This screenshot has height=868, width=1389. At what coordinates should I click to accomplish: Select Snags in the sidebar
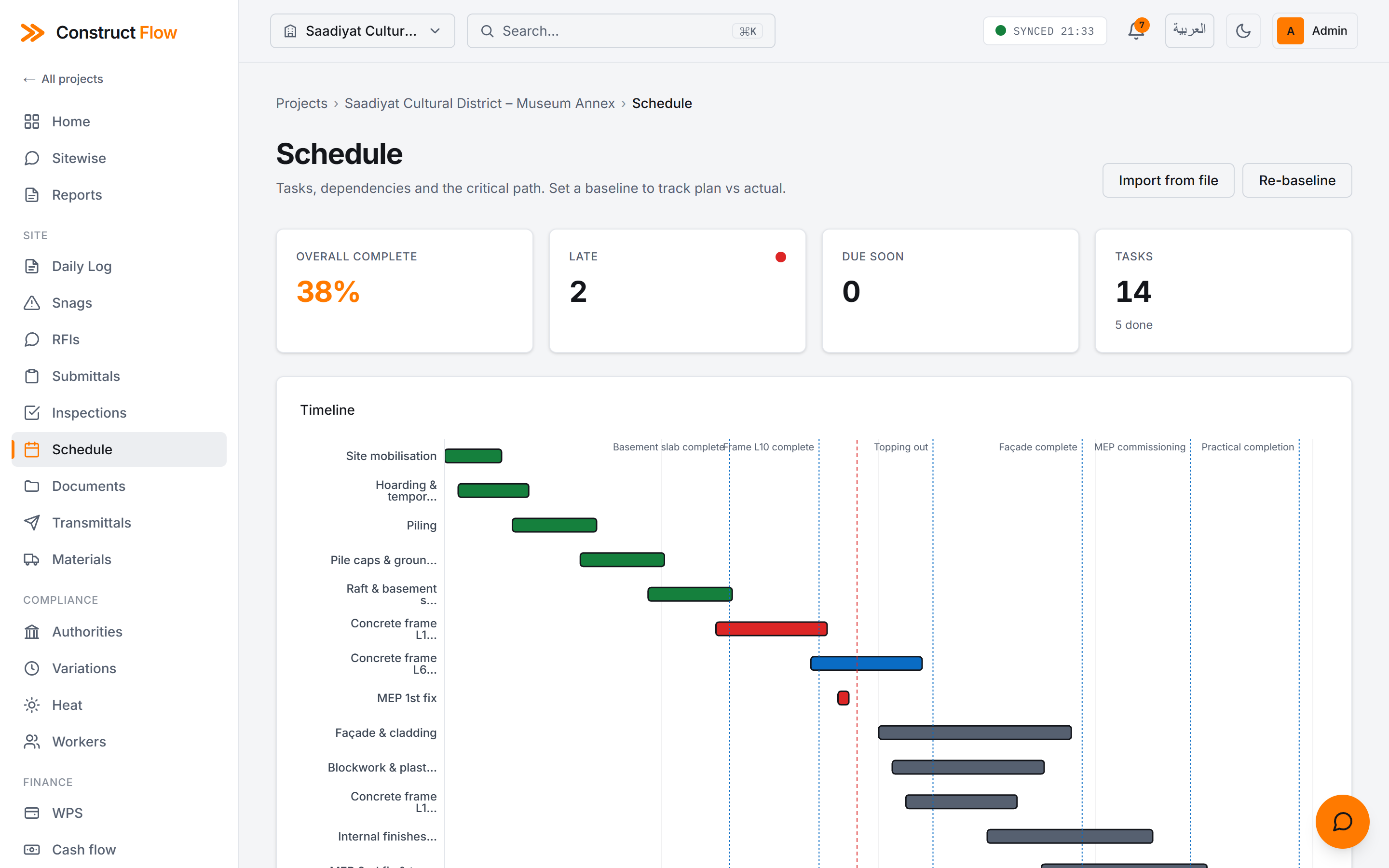tap(119, 303)
